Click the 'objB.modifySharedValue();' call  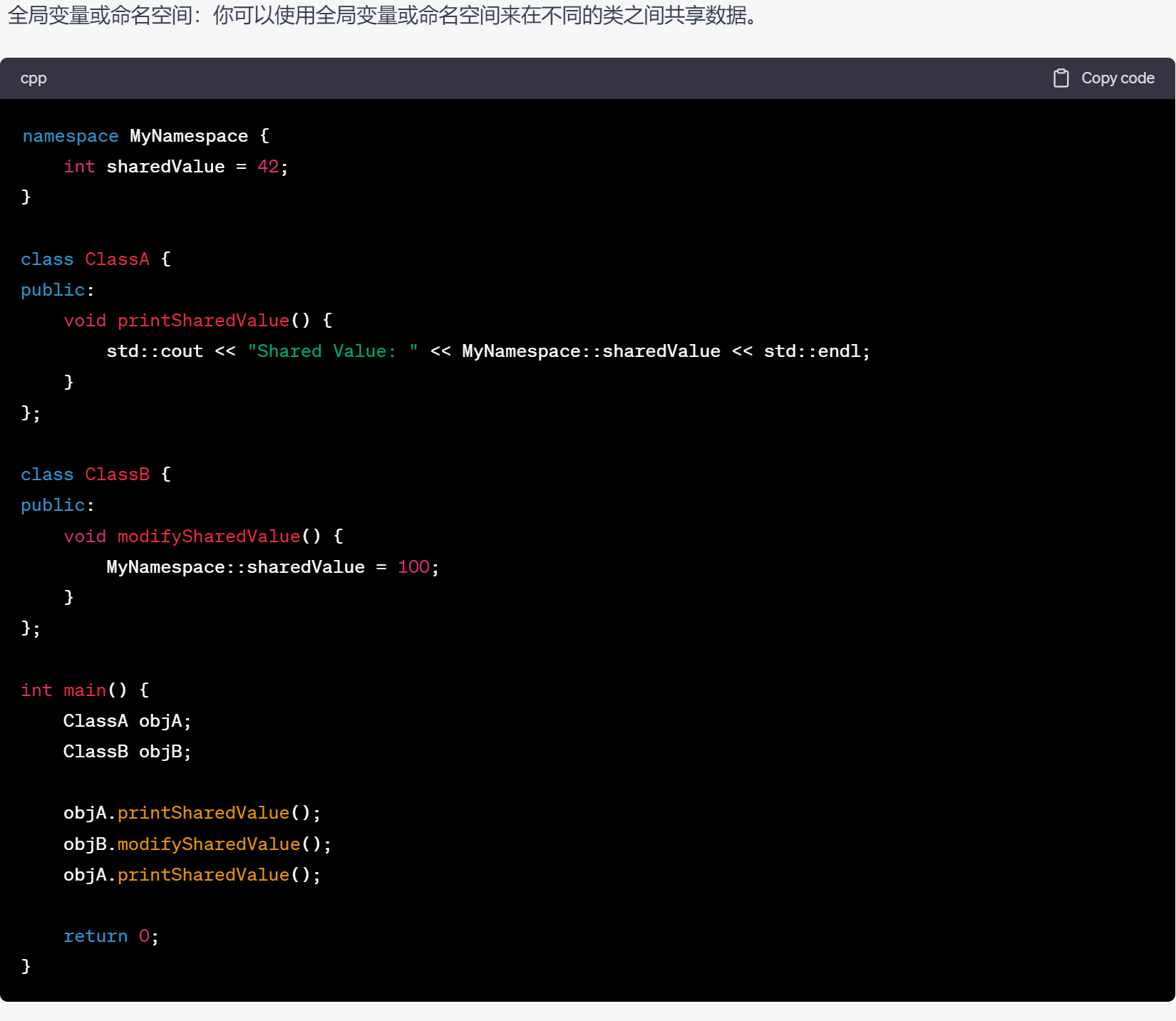coord(198,844)
